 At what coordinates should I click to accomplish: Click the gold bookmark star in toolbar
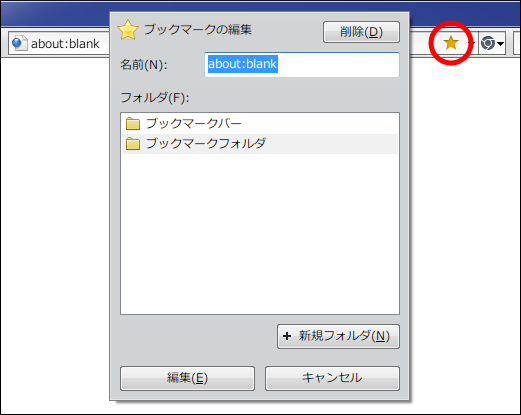[x=451, y=43]
